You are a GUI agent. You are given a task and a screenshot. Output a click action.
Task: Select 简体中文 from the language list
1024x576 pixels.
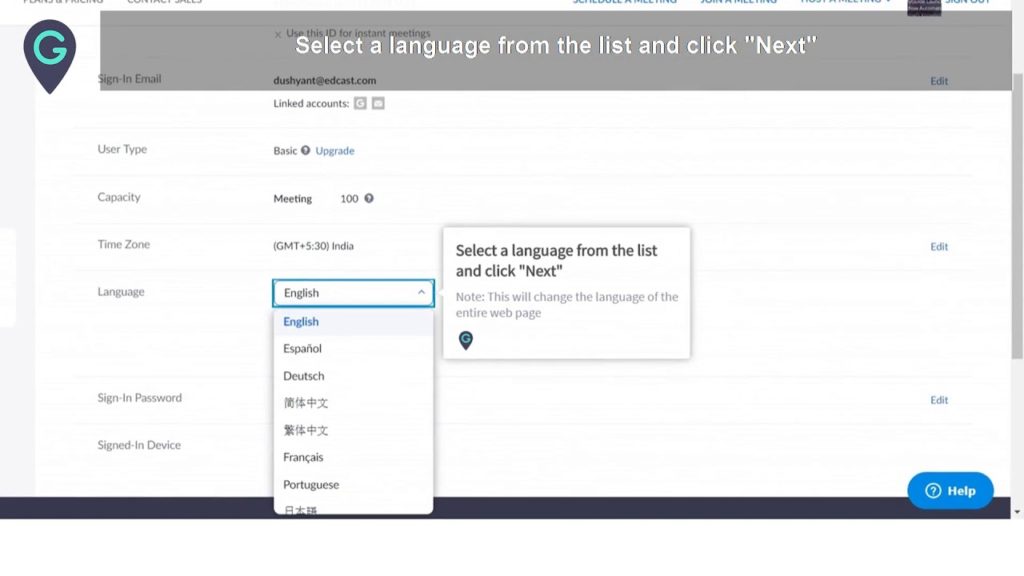pos(305,403)
